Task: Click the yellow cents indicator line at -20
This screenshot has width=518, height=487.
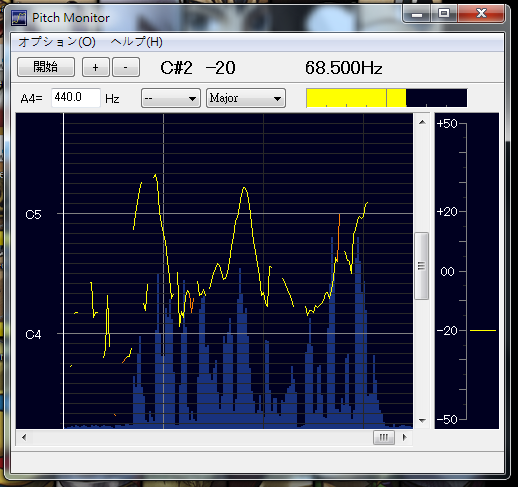Action: [x=483, y=330]
